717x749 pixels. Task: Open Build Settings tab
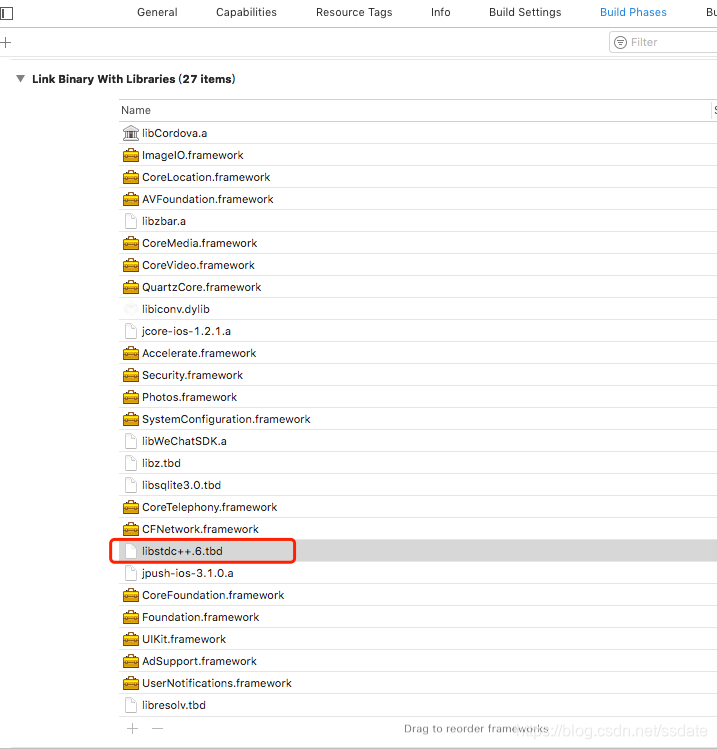point(525,12)
